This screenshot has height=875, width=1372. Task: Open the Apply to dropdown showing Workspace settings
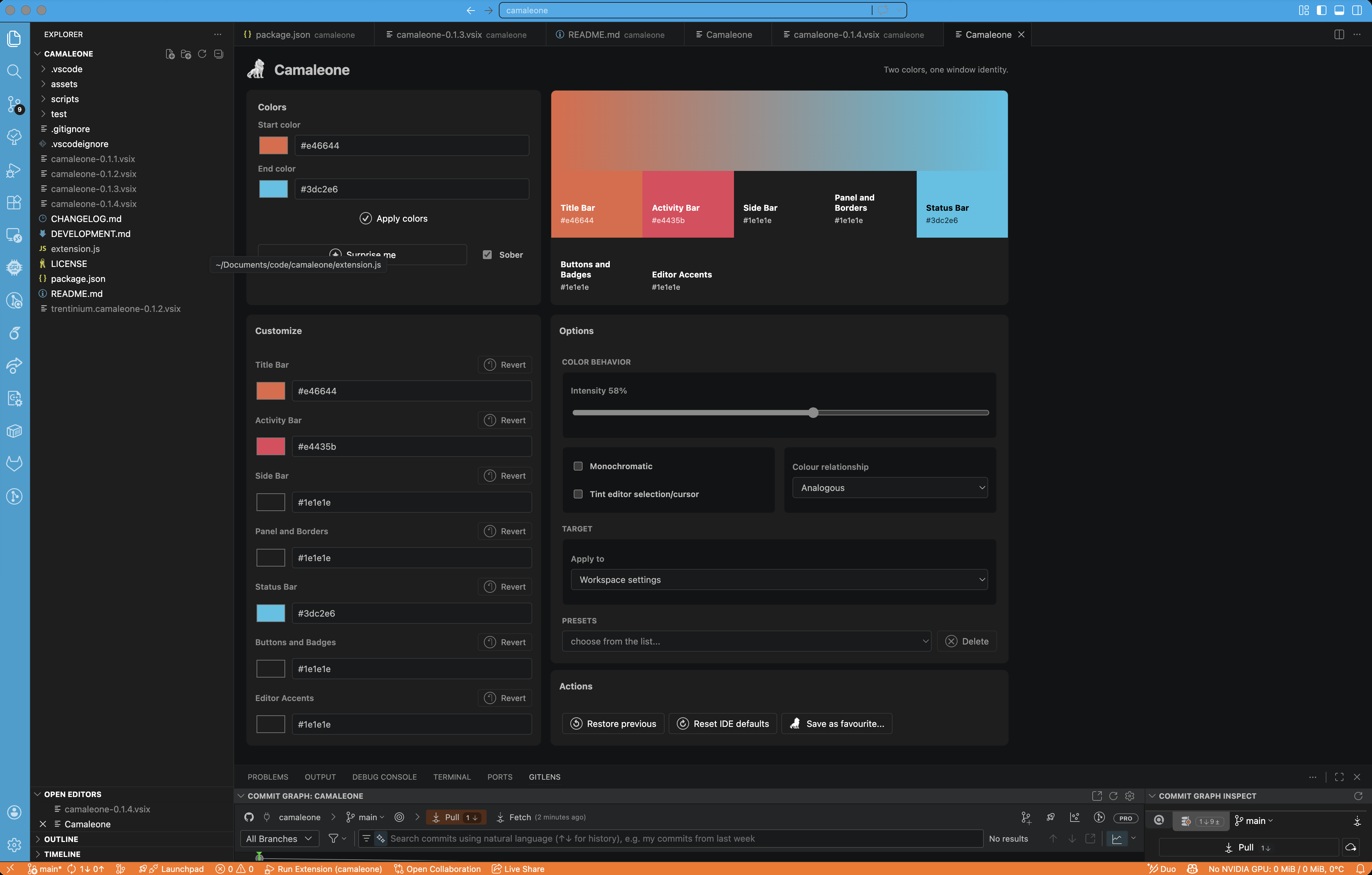coord(779,579)
